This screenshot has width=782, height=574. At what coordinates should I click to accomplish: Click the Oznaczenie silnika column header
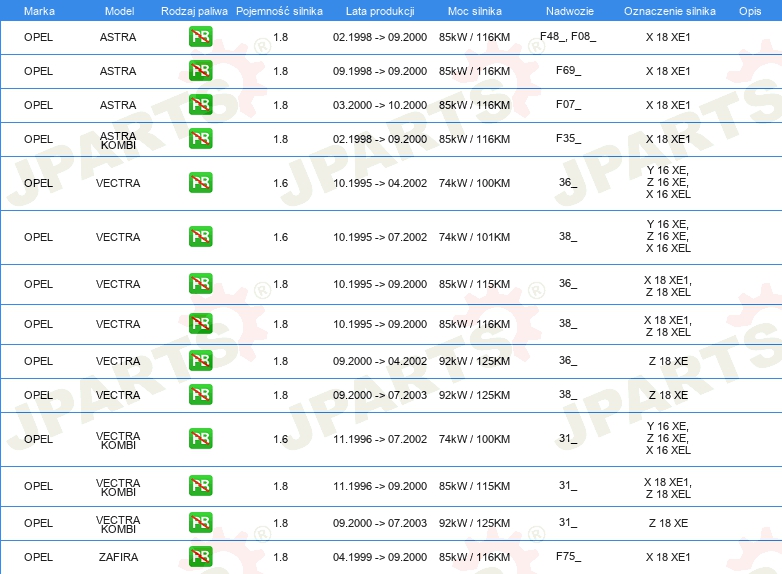[x=669, y=11]
